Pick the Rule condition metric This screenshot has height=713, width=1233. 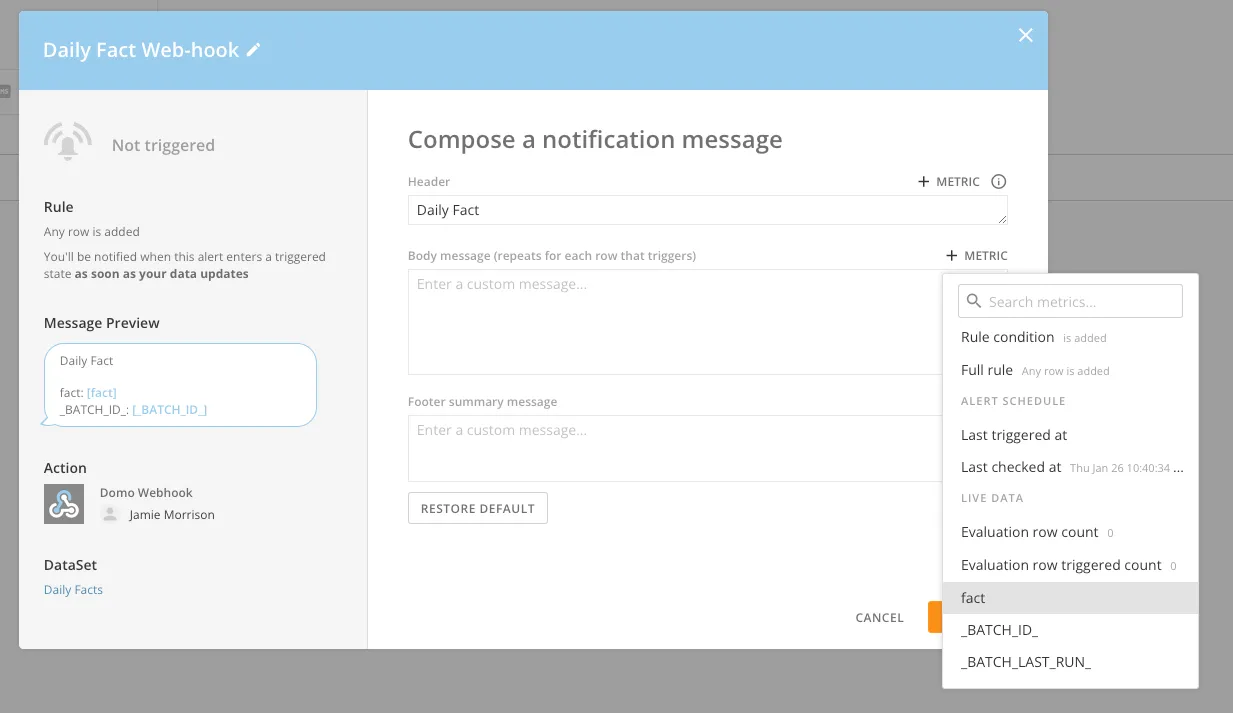click(1007, 337)
